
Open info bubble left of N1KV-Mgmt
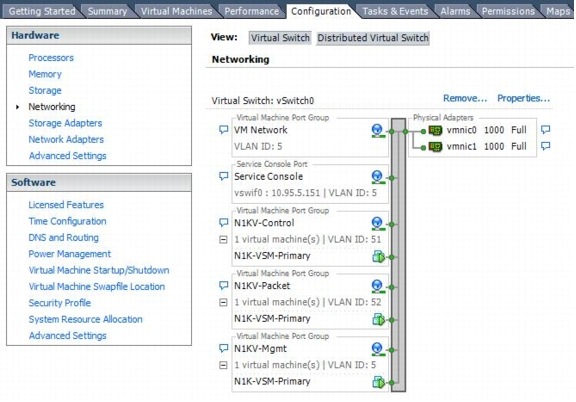tap(223, 348)
